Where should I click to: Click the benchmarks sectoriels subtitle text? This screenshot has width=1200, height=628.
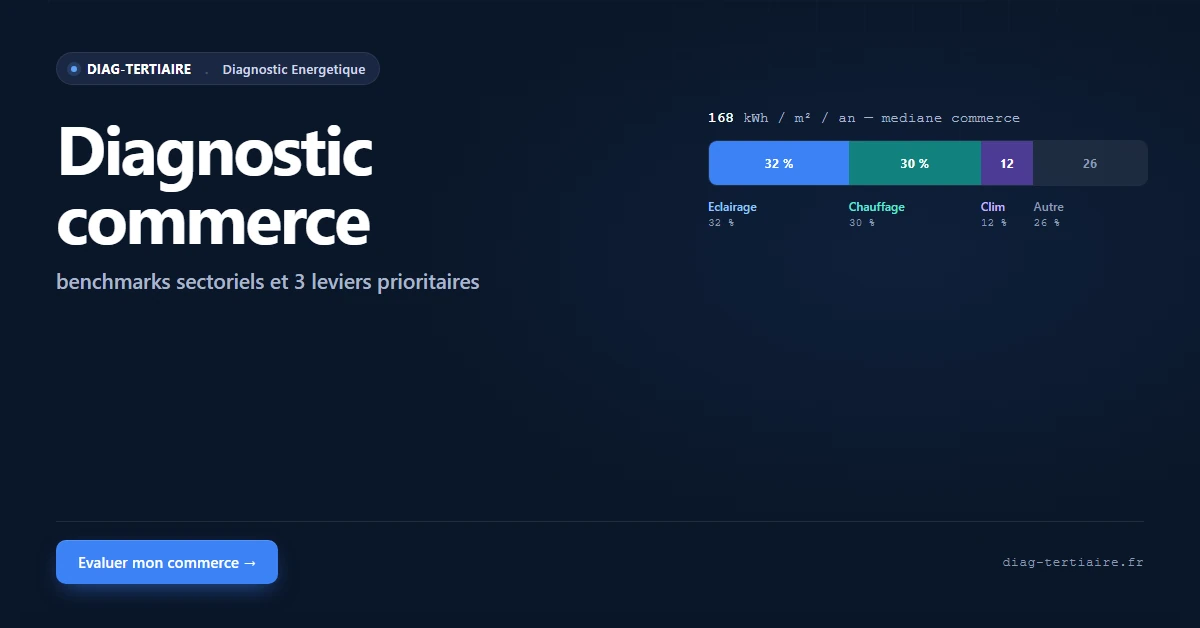pyautogui.click(x=268, y=282)
